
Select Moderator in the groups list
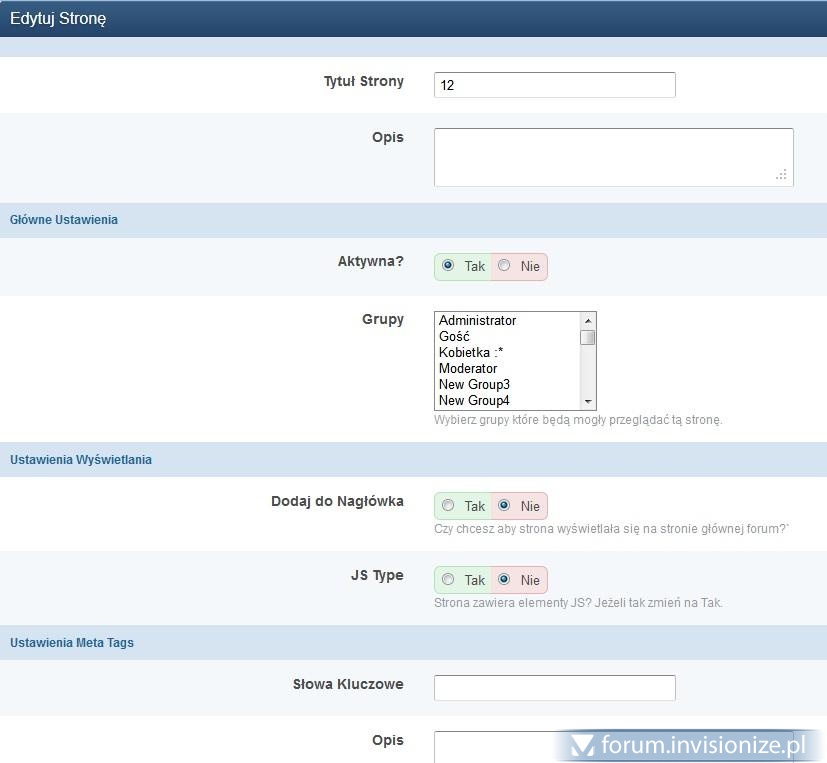click(468, 369)
